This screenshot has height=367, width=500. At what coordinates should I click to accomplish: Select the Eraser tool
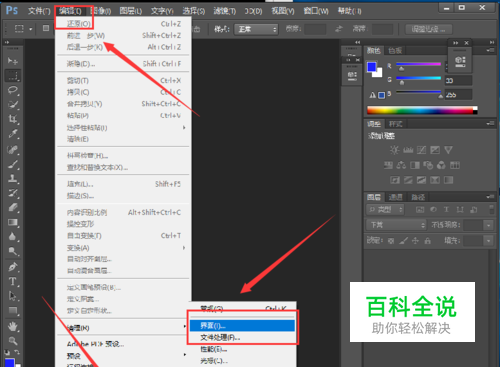tap(13, 208)
